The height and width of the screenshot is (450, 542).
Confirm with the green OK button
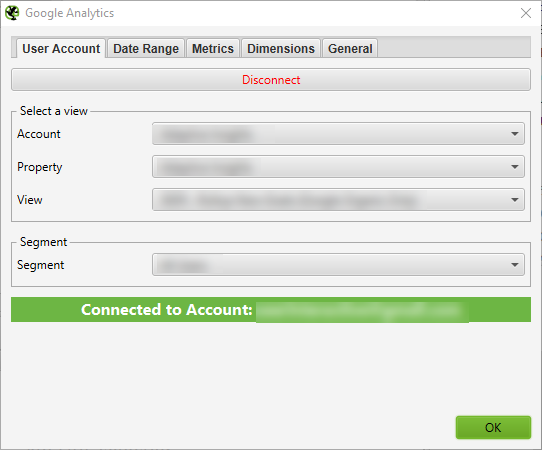(493, 428)
